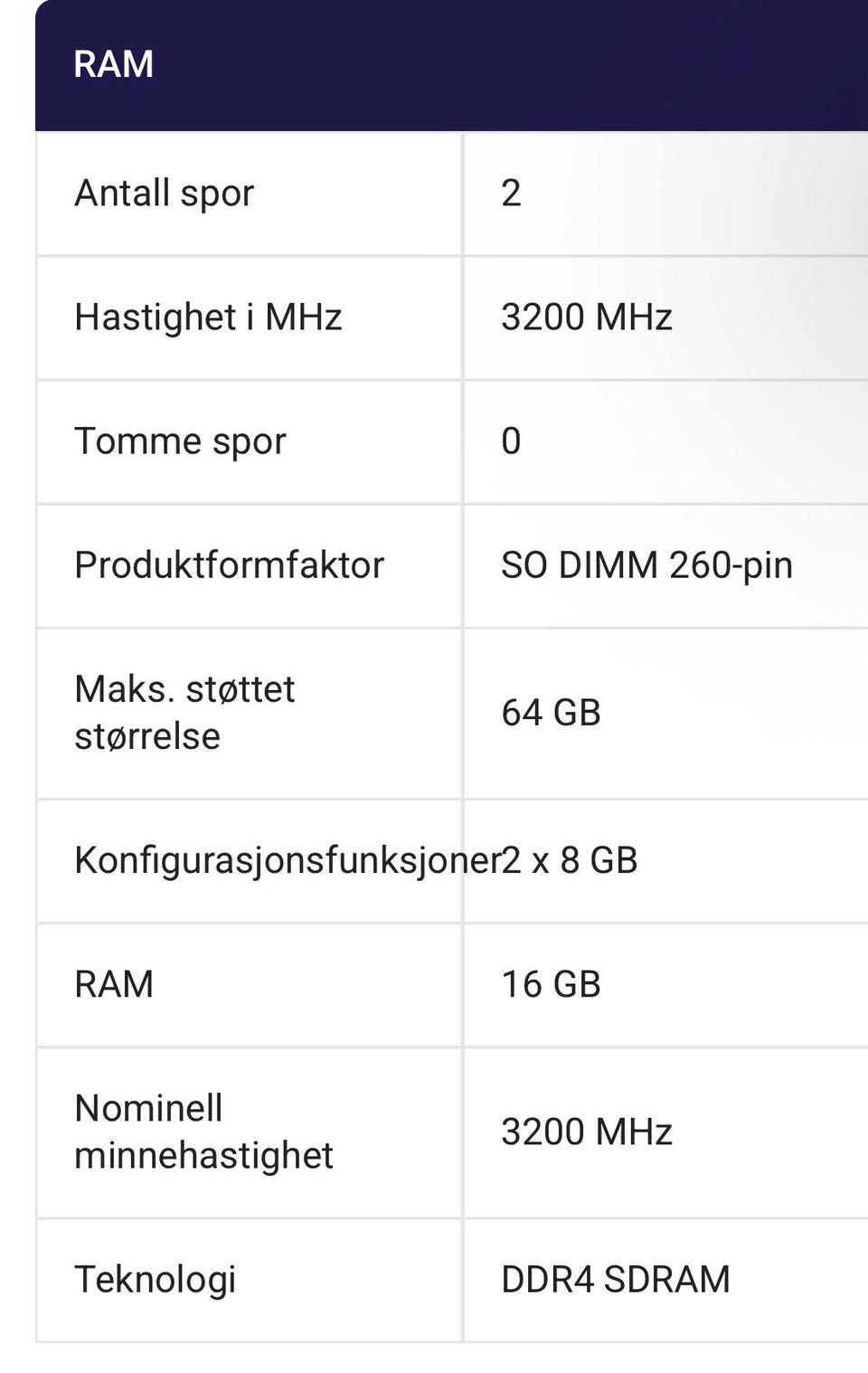Select the RAM row label in table
Viewport: 868px width, 1373px height.
114,983
